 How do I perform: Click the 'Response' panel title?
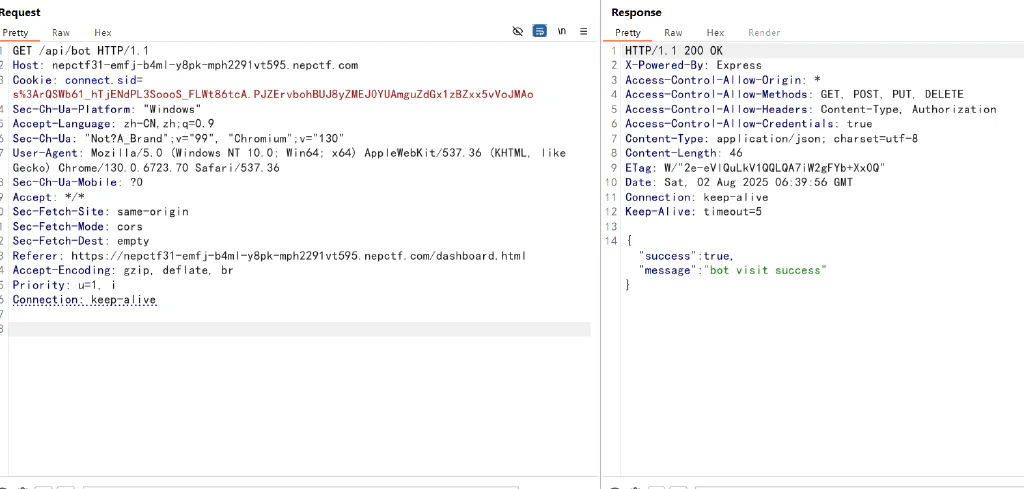636,12
